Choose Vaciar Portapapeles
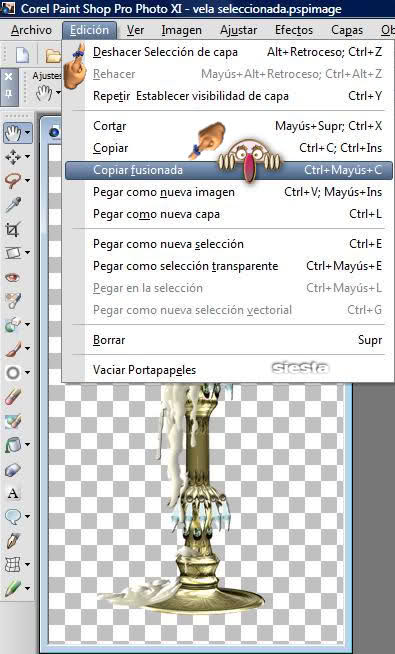 (x=229, y=370)
